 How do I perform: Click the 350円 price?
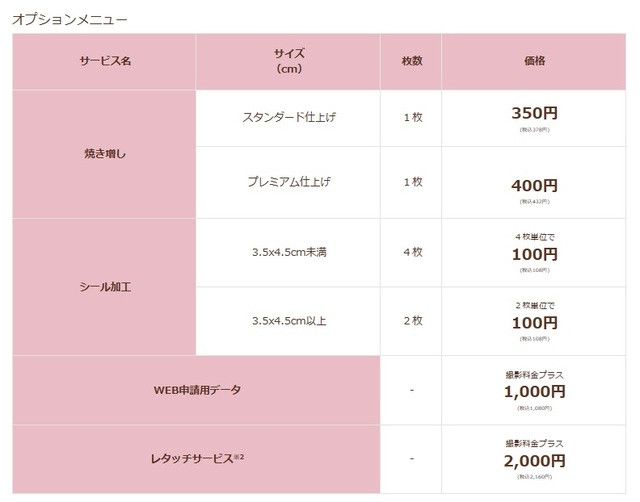coord(534,114)
